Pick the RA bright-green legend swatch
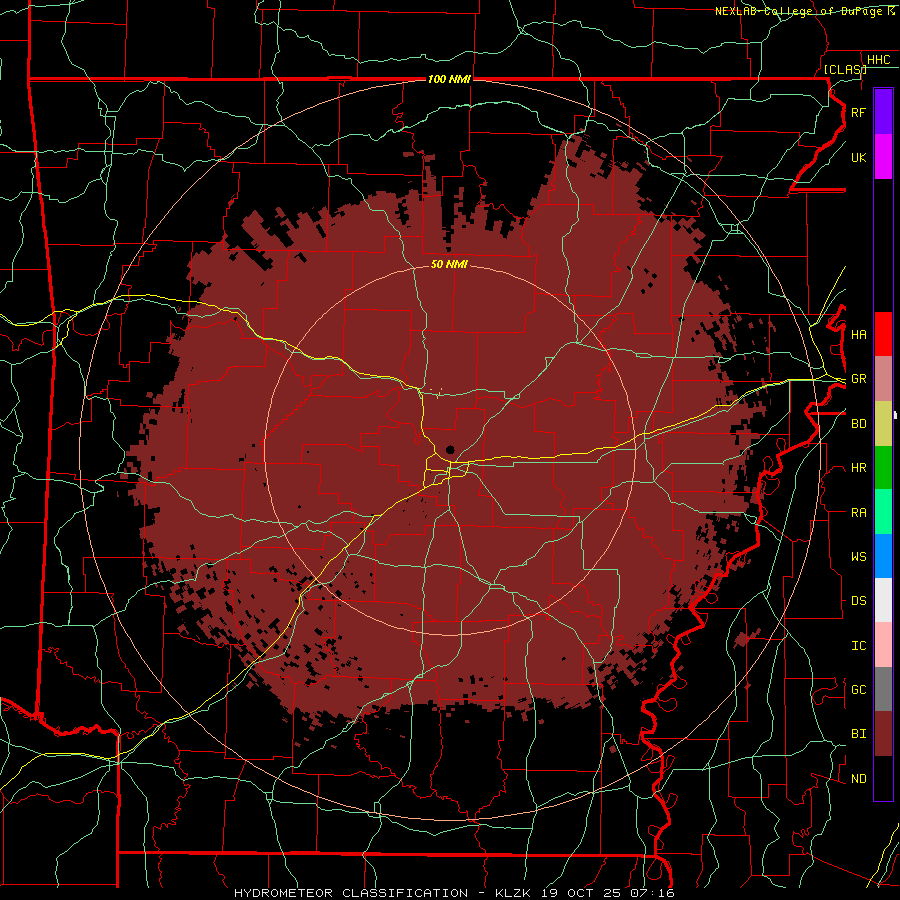The height and width of the screenshot is (900, 900). (x=883, y=511)
